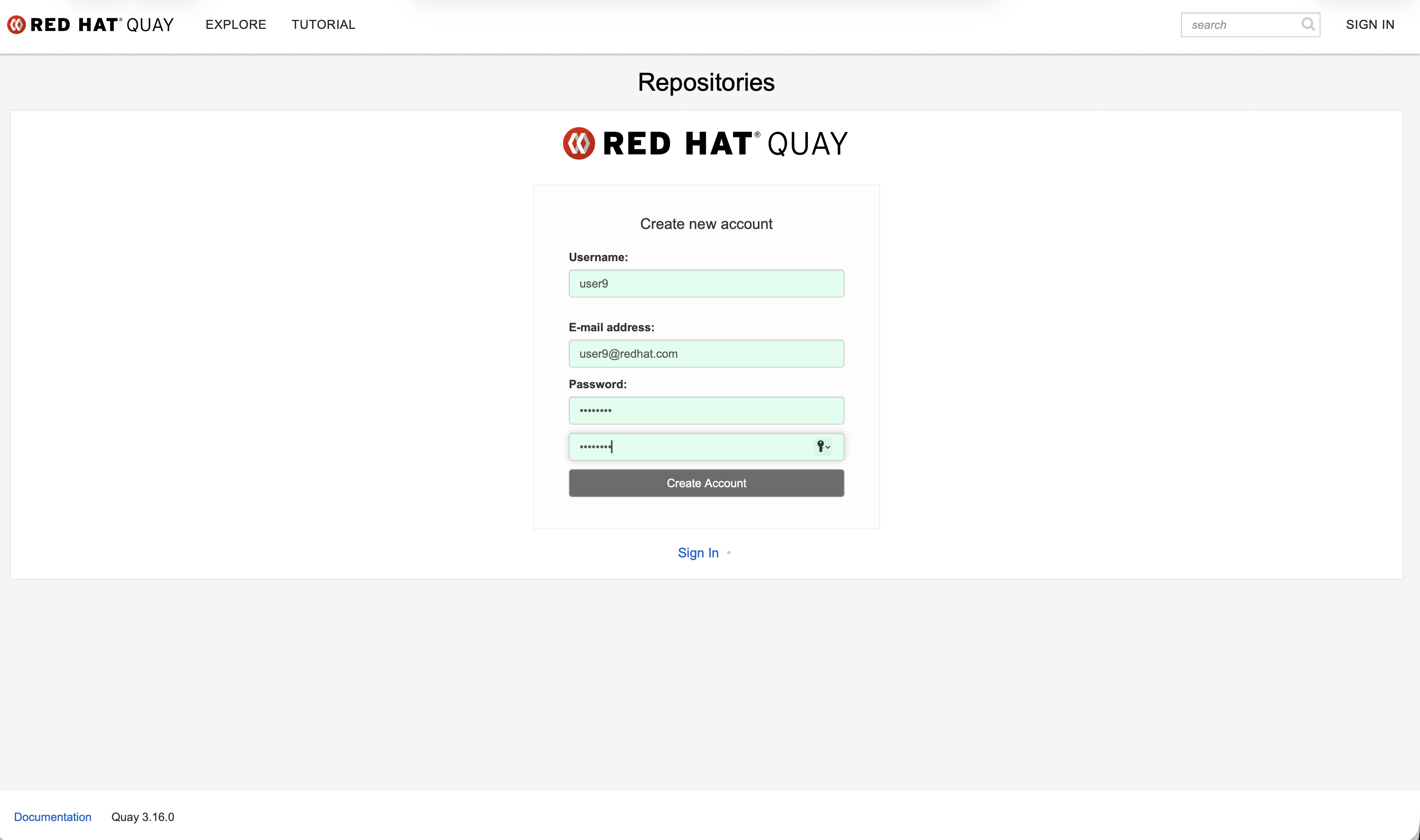Click the Sign In link below form

pos(698,553)
